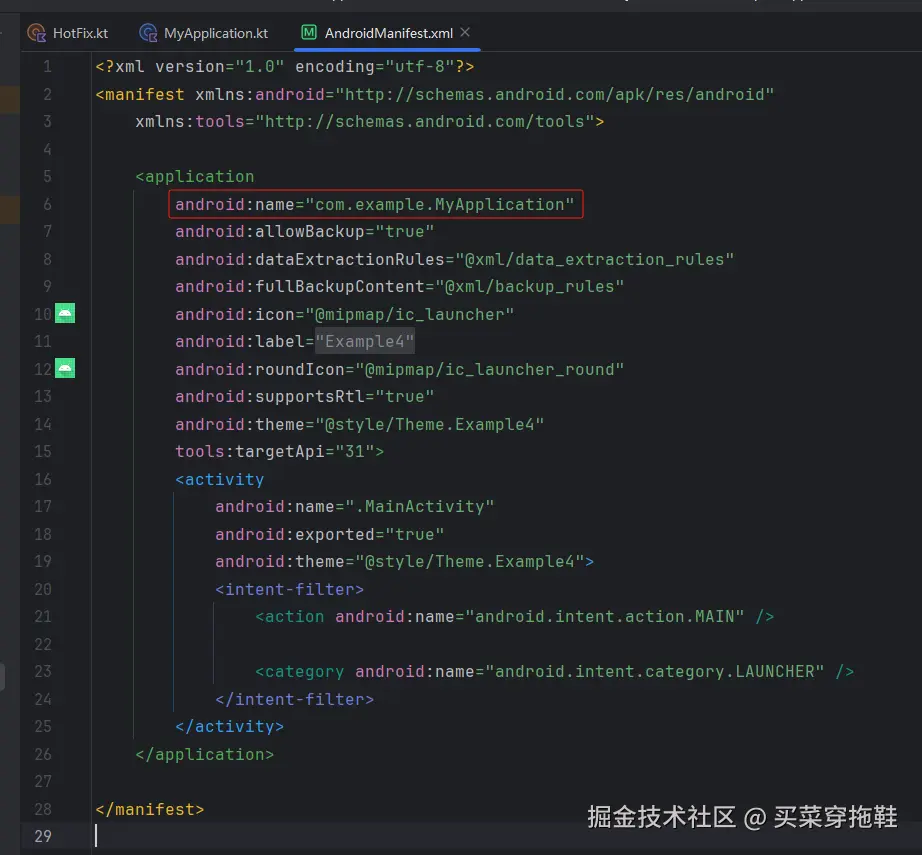This screenshot has height=855, width=922.
Task: Click android:name="com.example.MyApplication" text
Action: pos(375,204)
